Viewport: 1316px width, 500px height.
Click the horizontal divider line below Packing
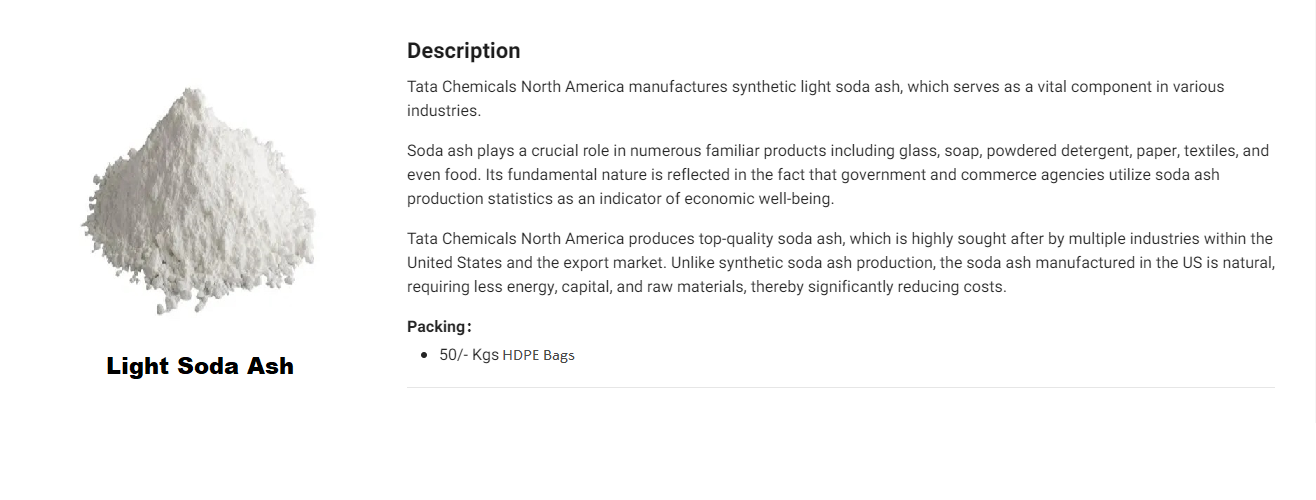[840, 387]
